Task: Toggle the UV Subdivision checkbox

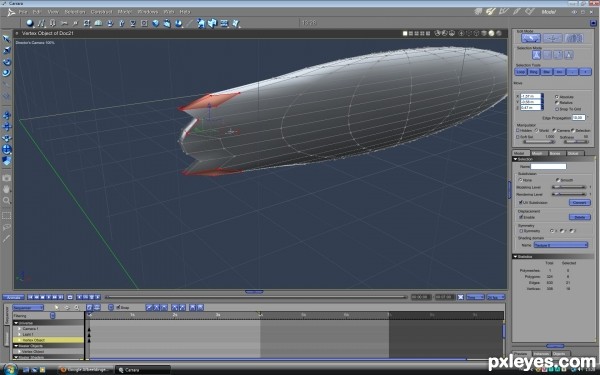Action: (x=520, y=202)
